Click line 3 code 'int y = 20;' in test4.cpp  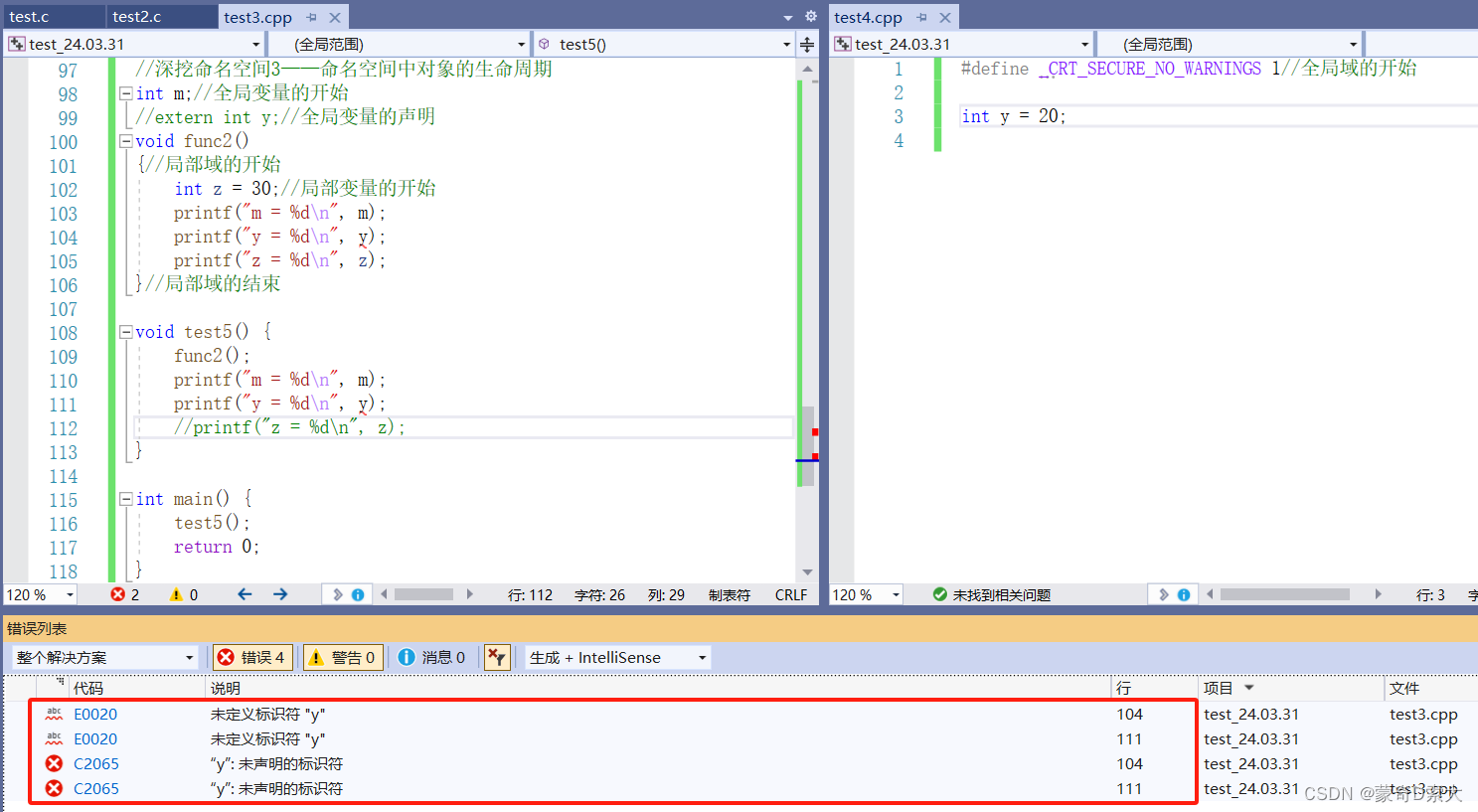point(1013,116)
